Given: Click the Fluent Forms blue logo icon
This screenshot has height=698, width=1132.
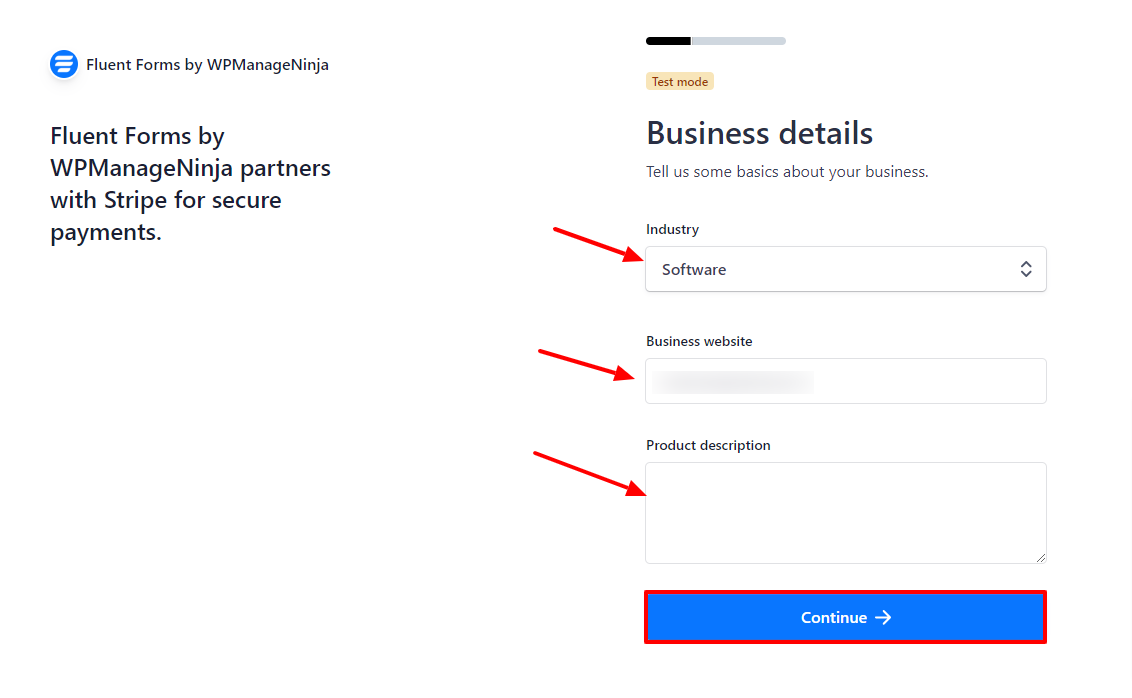Looking at the screenshot, I should tap(64, 64).
